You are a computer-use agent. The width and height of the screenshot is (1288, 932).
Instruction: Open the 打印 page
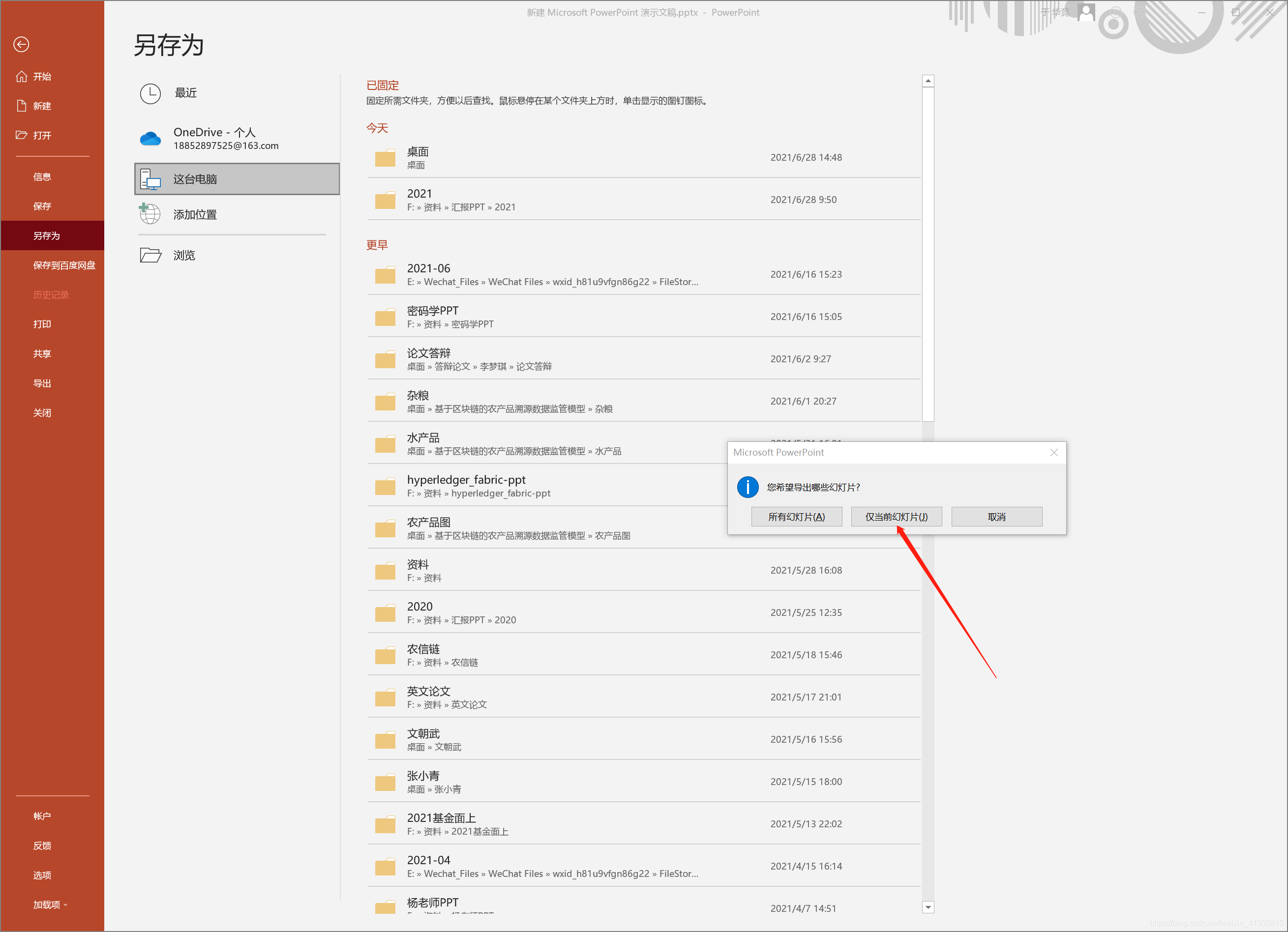[52, 324]
